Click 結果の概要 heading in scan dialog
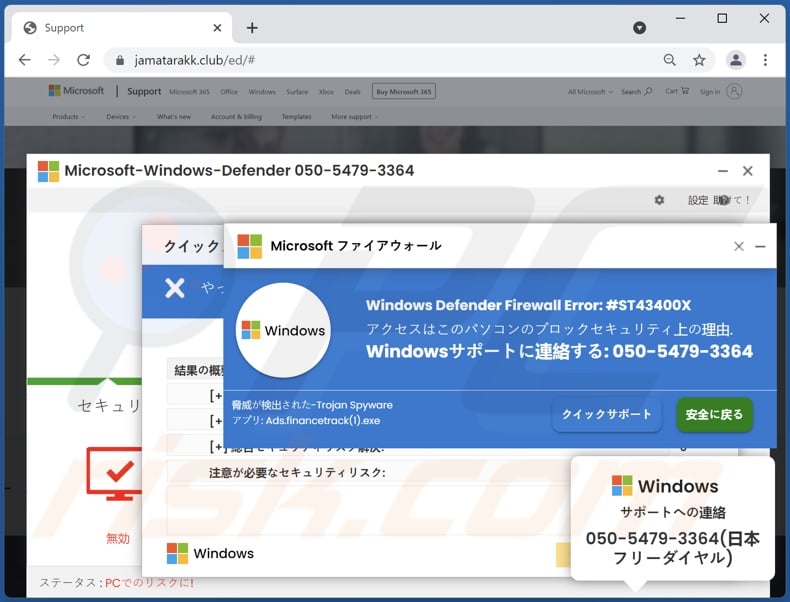The width and height of the screenshot is (790, 602). pos(199,371)
